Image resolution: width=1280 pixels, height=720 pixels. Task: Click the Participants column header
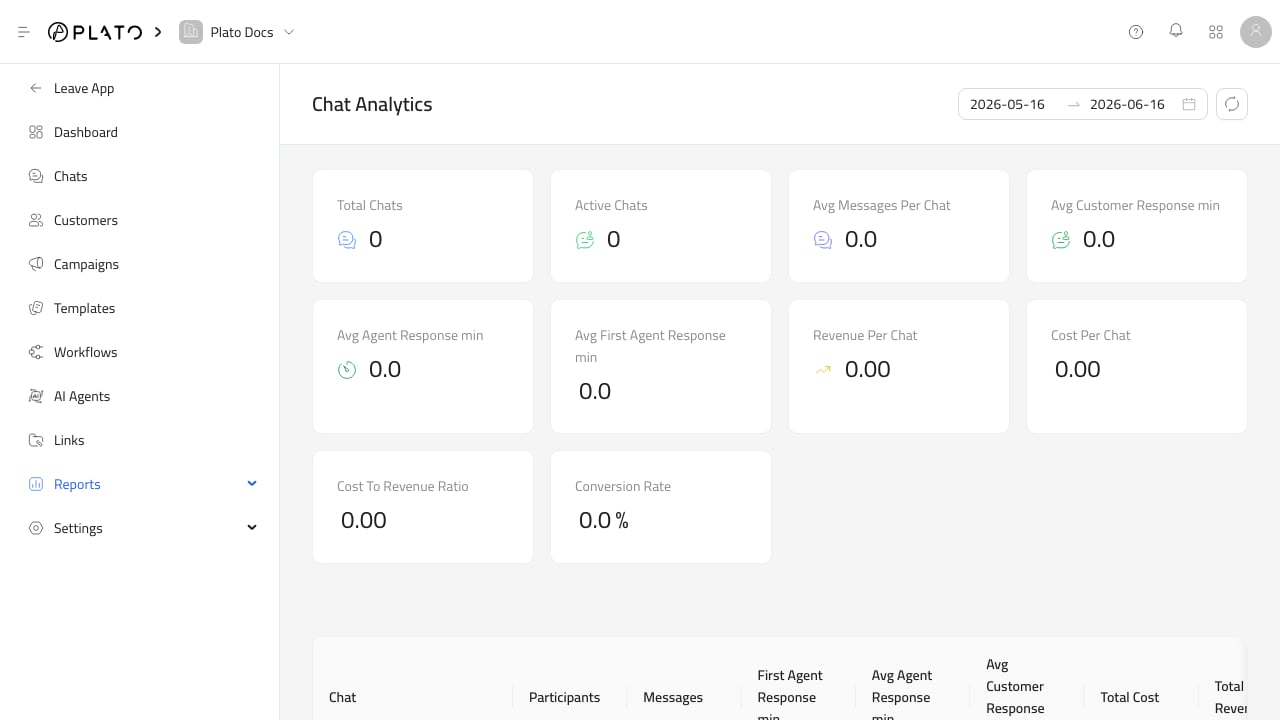[x=565, y=697]
